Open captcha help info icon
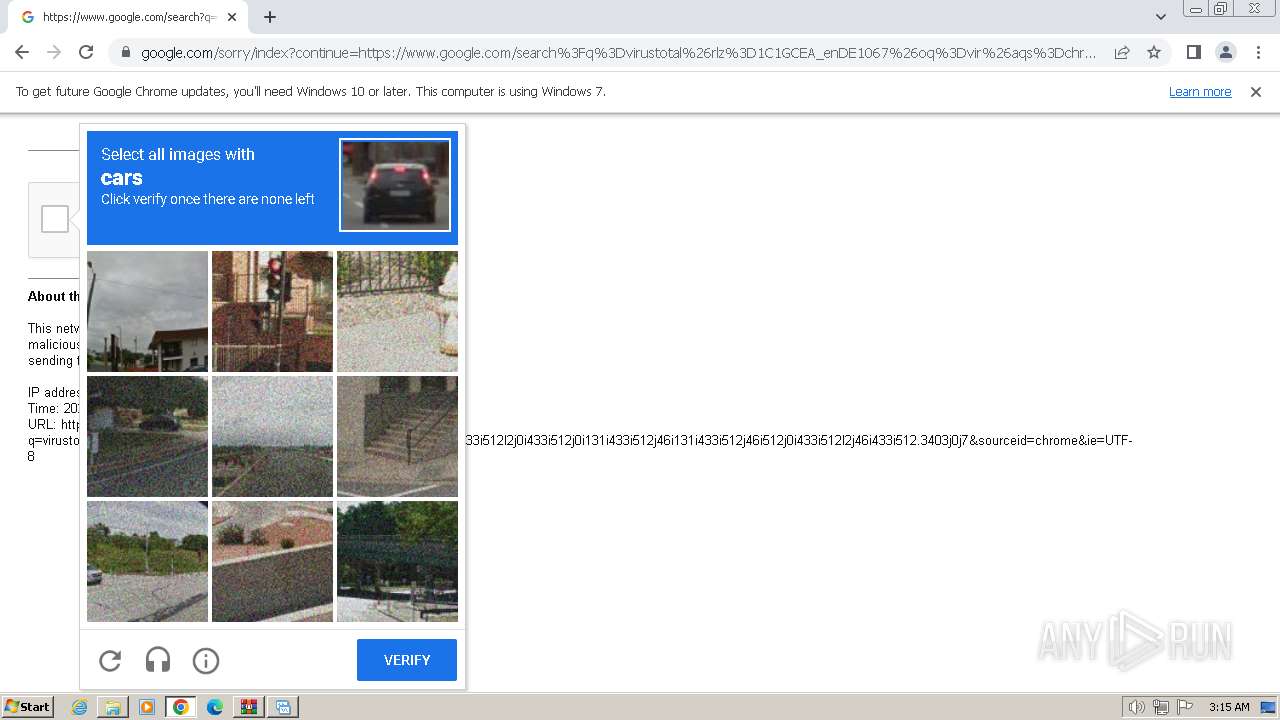Viewport: 1280px width, 720px height. click(206, 660)
